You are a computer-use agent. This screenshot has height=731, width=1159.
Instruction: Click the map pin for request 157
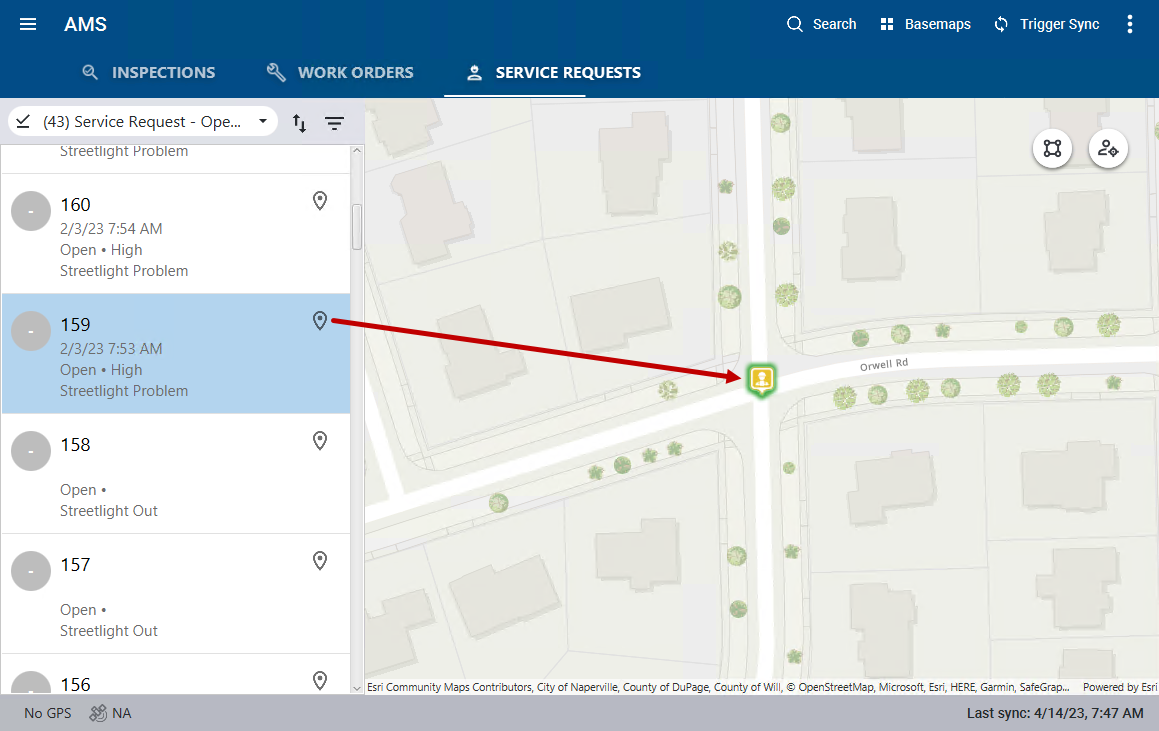(x=320, y=561)
